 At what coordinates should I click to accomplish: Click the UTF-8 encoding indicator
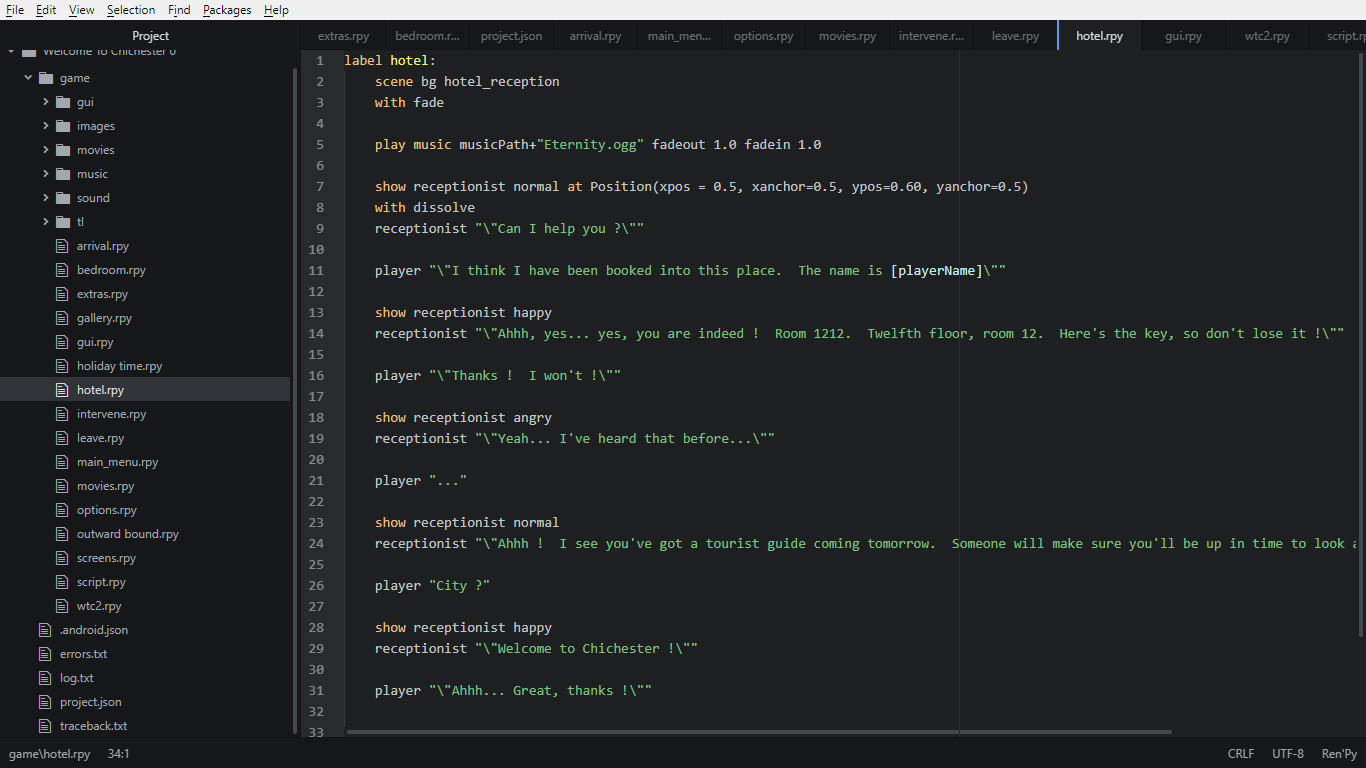tap(1287, 753)
